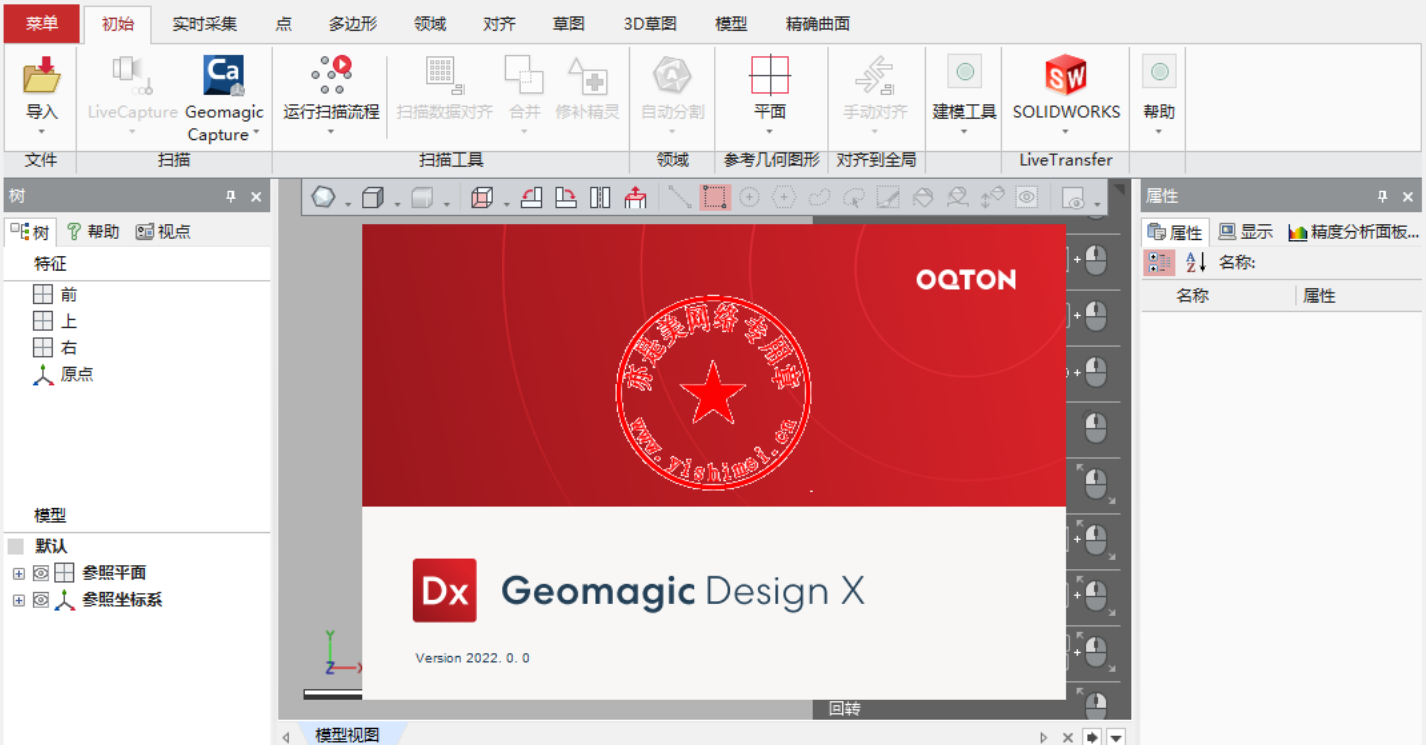Click the 帮助 ribbon icon
The height and width of the screenshot is (745, 1426).
(x=1160, y=72)
